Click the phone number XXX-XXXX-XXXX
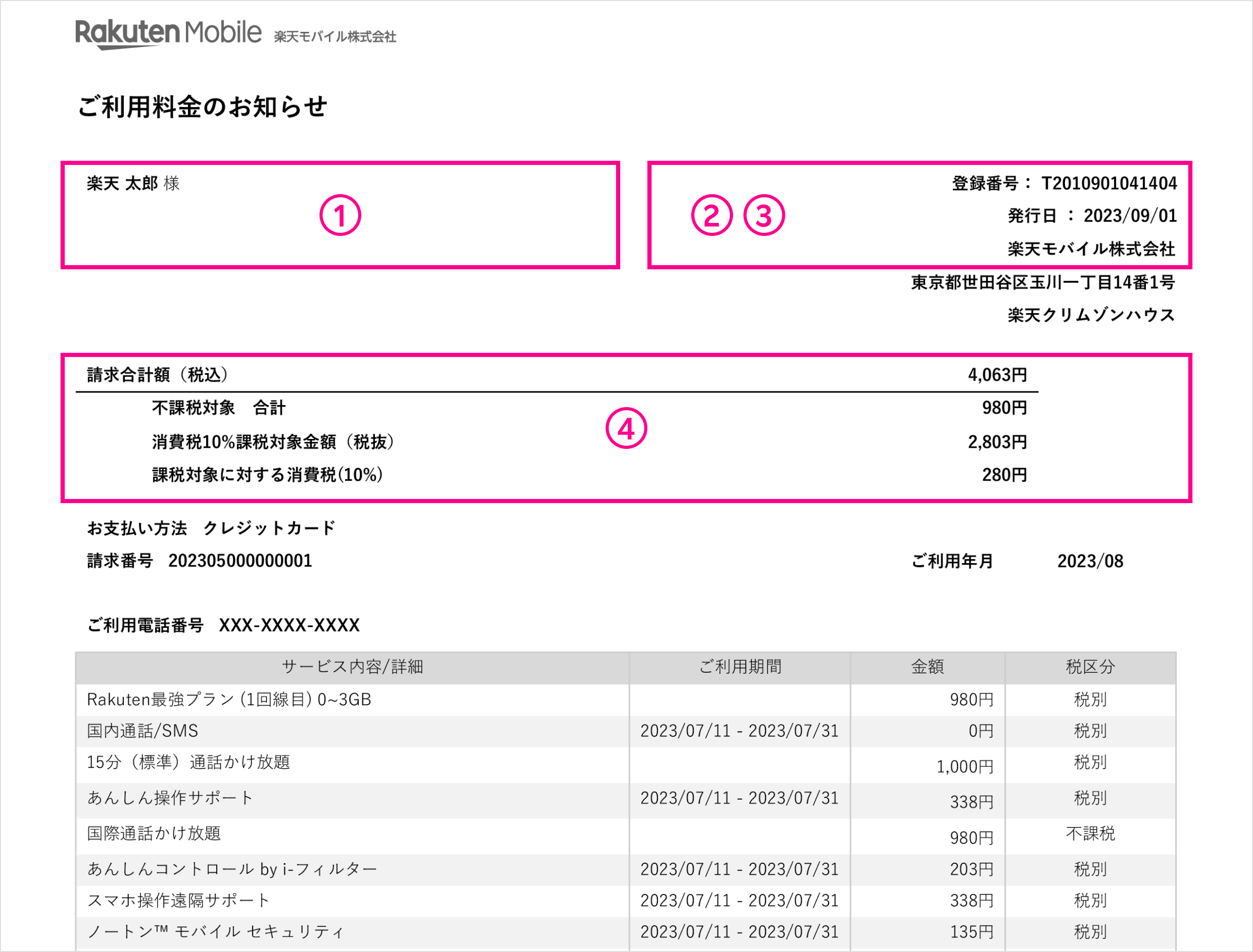 point(290,625)
